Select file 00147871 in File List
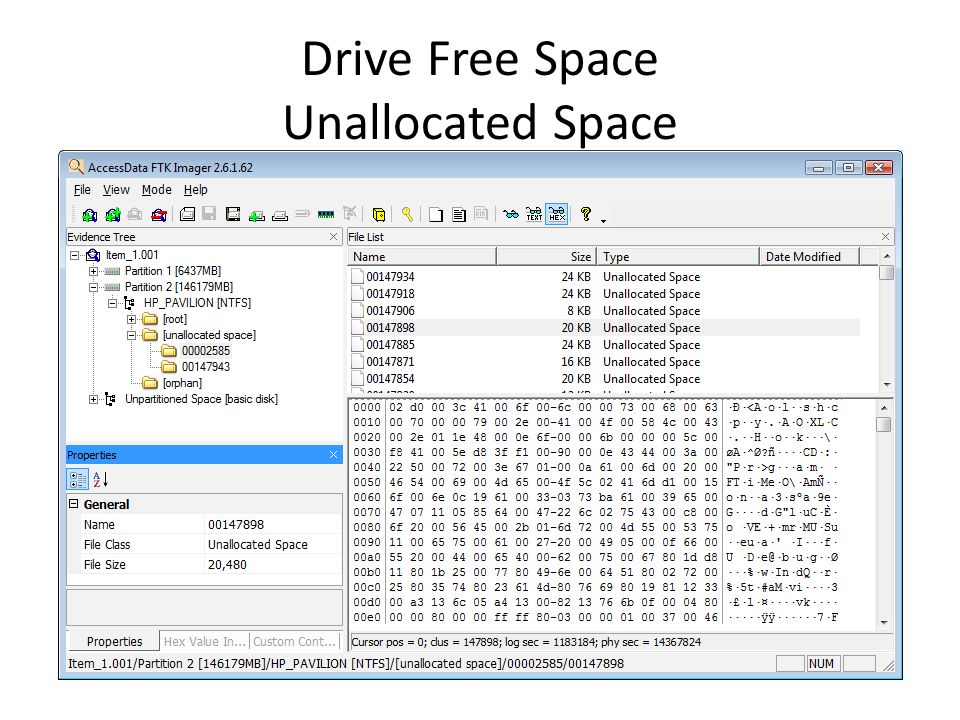This screenshot has height=720, width=960. click(390, 362)
